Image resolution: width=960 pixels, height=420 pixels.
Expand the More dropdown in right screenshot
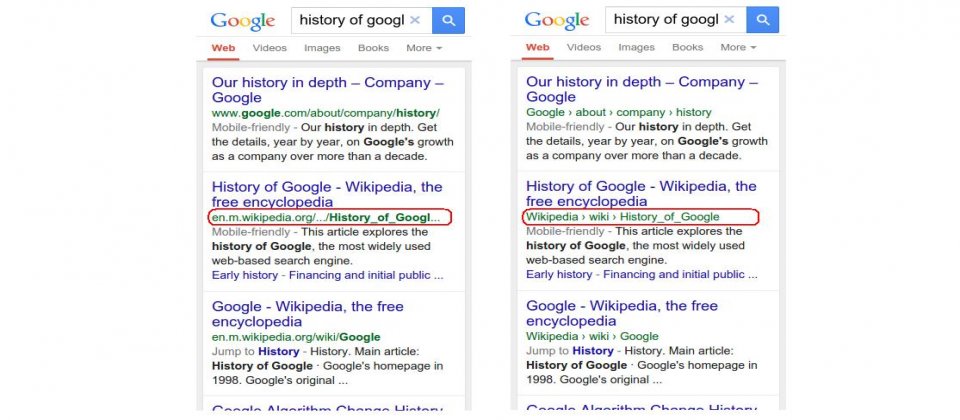click(738, 47)
